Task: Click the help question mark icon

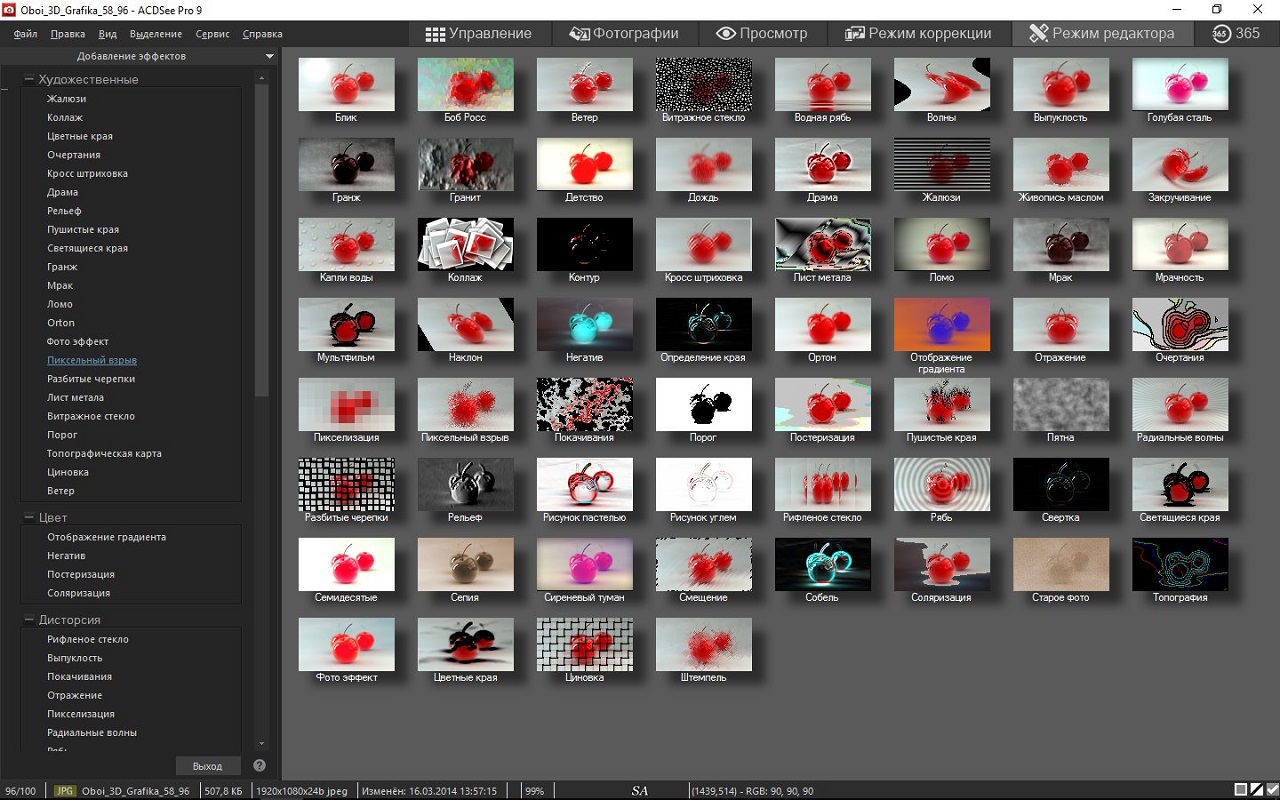Action: coord(259,766)
